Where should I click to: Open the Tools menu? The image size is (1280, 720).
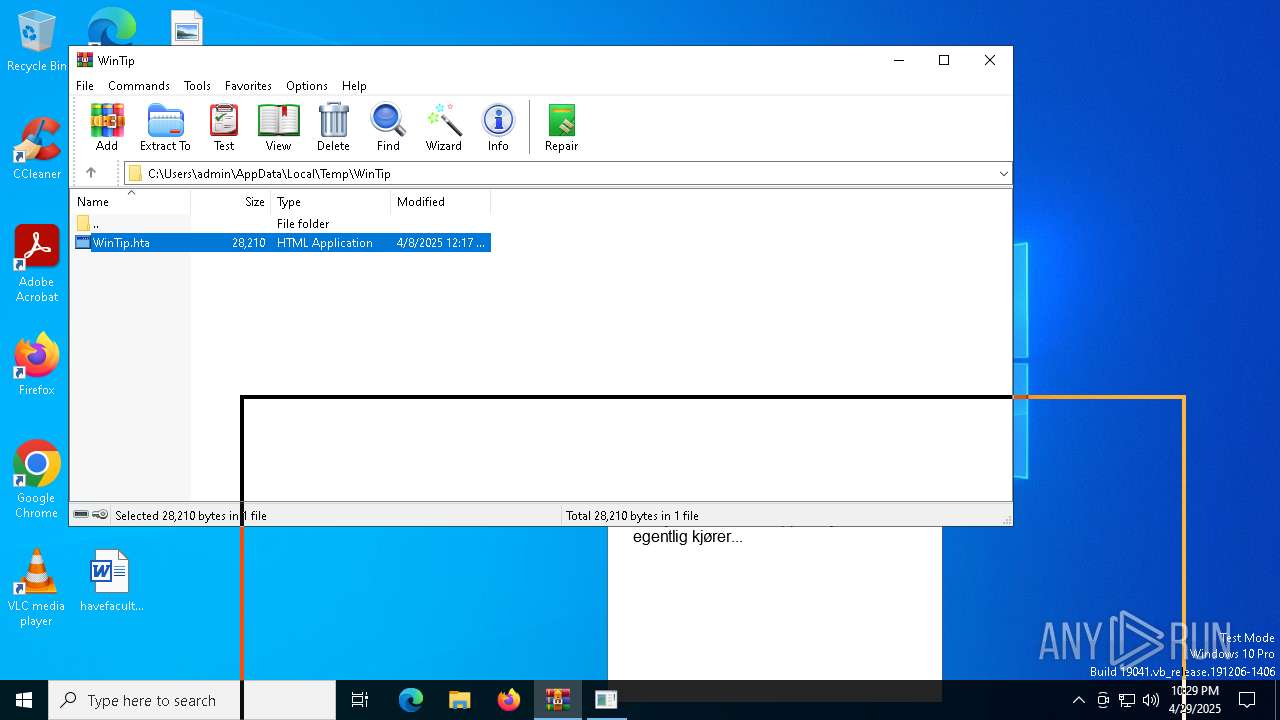coord(197,86)
